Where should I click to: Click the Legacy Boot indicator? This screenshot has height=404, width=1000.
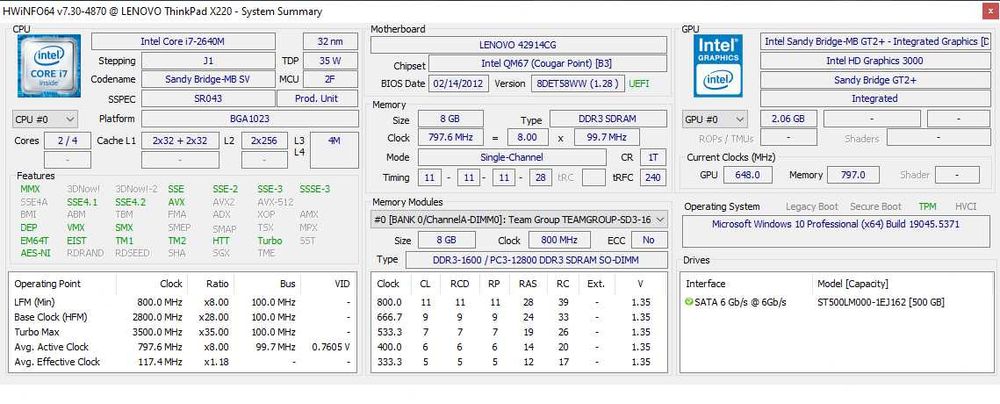(812, 206)
